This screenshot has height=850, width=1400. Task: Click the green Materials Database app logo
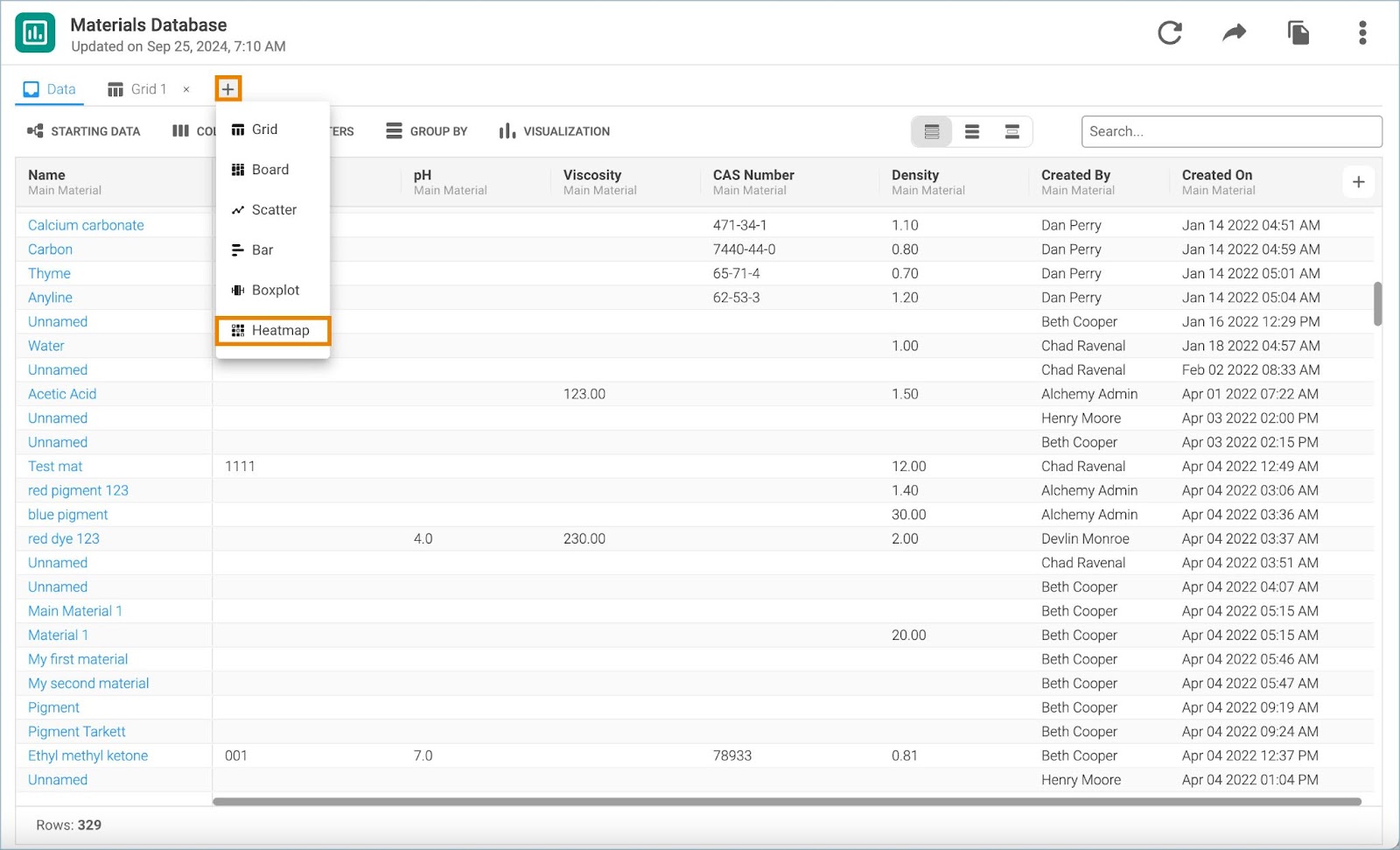[35, 33]
